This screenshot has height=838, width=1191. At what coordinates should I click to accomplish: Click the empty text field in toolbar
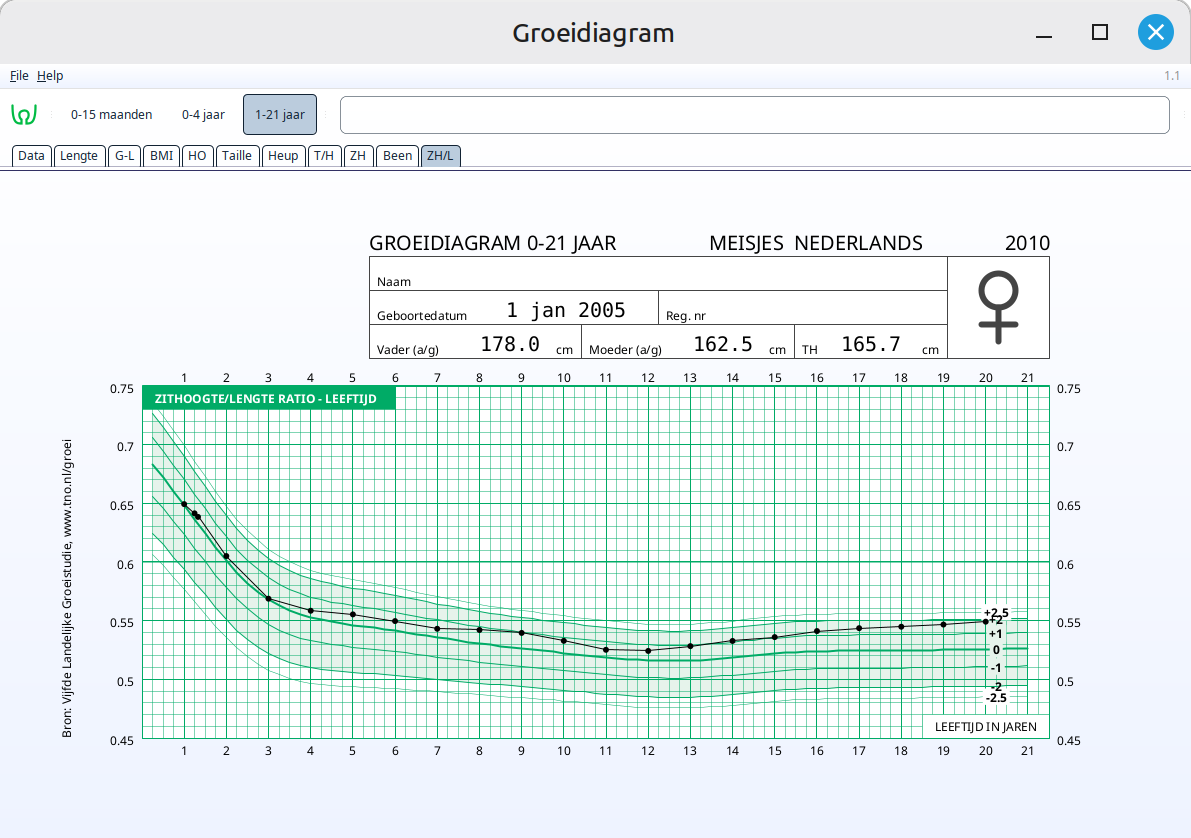point(754,115)
